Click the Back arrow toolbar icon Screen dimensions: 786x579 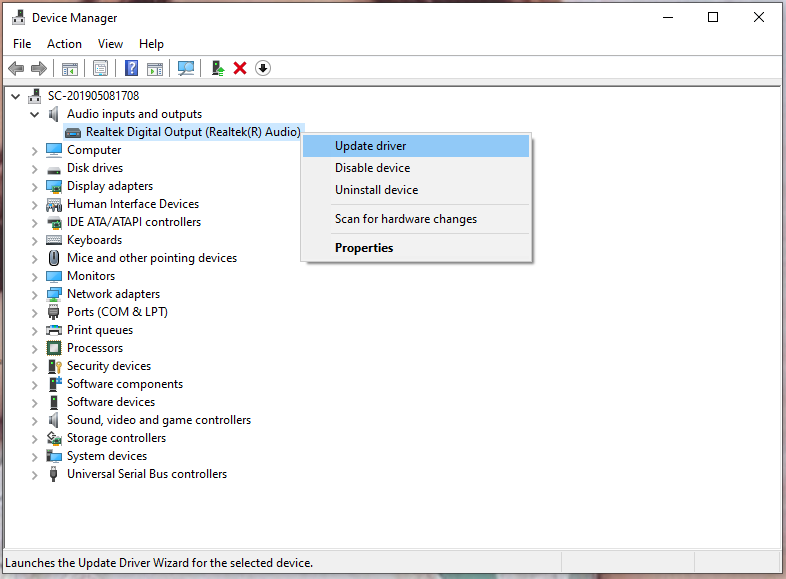pyautogui.click(x=16, y=68)
